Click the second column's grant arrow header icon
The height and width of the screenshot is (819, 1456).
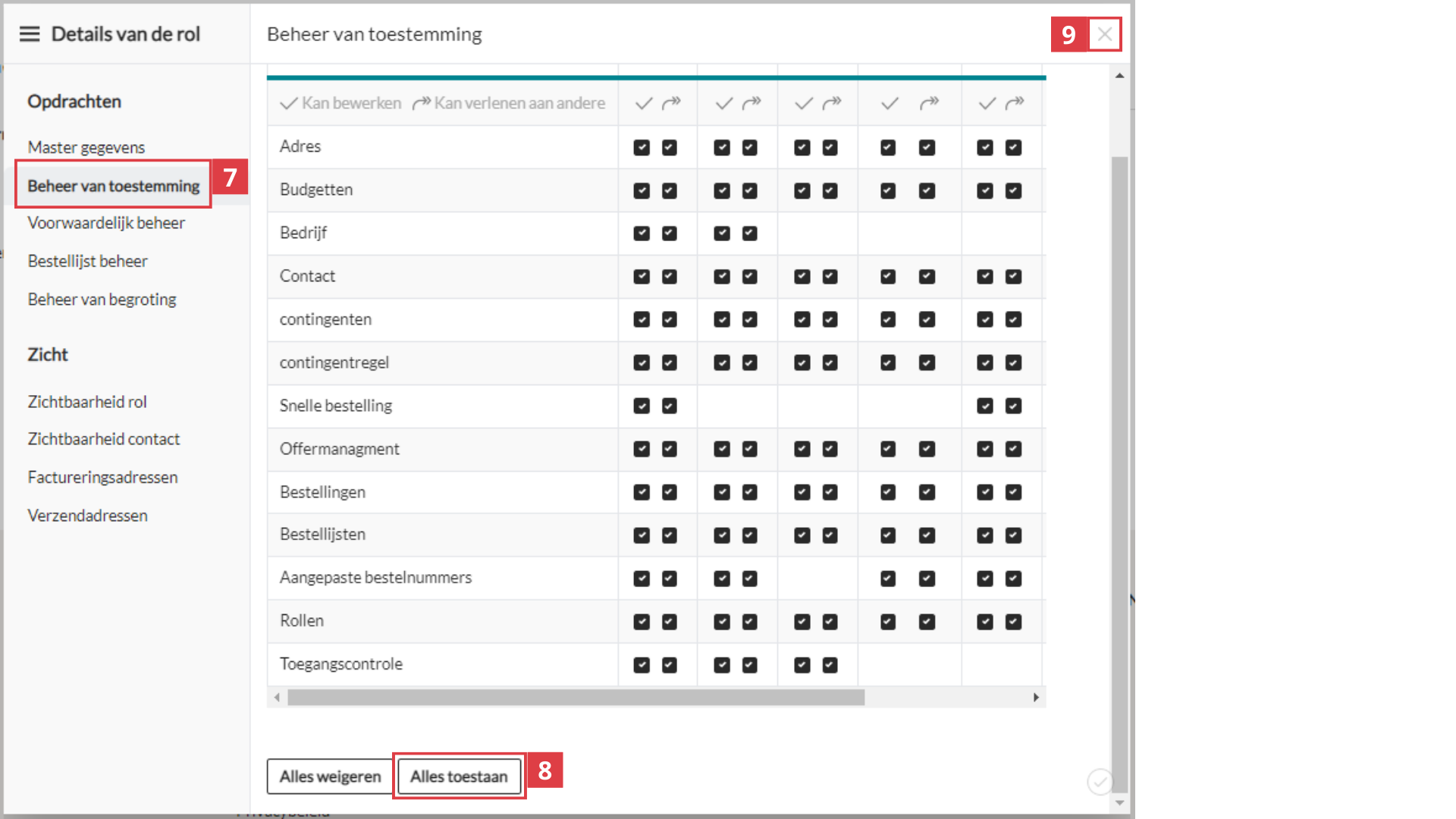point(752,103)
